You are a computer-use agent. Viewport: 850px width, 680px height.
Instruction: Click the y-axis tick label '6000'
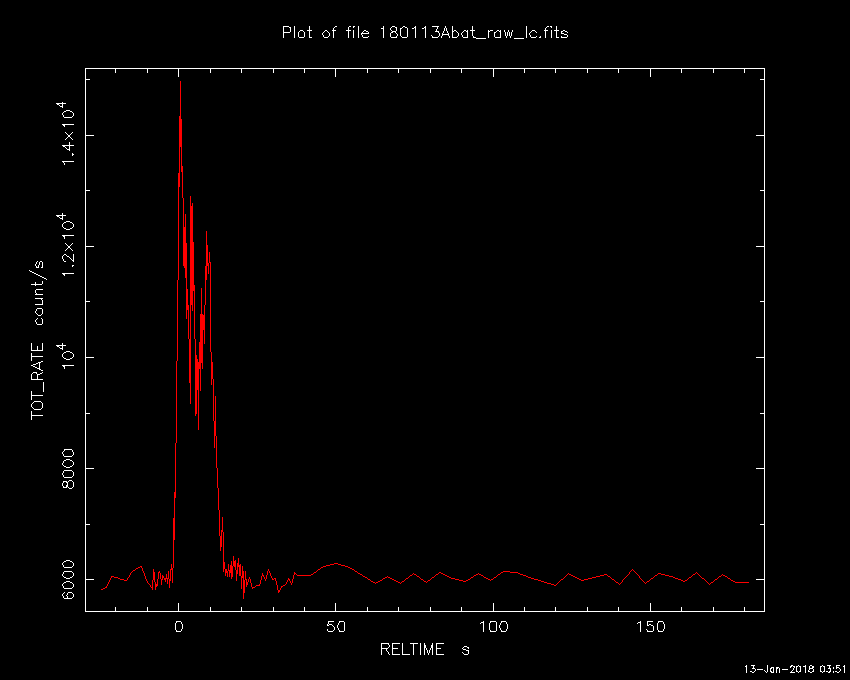coord(68,580)
